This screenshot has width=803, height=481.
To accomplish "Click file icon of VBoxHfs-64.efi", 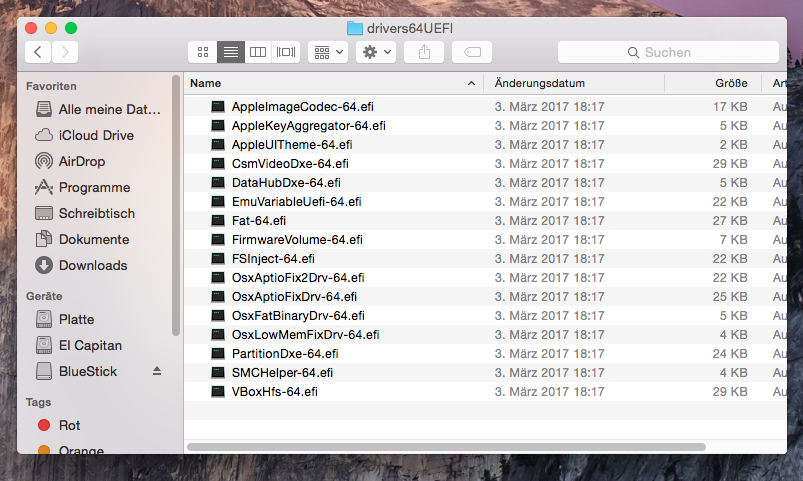I will (x=218, y=391).
